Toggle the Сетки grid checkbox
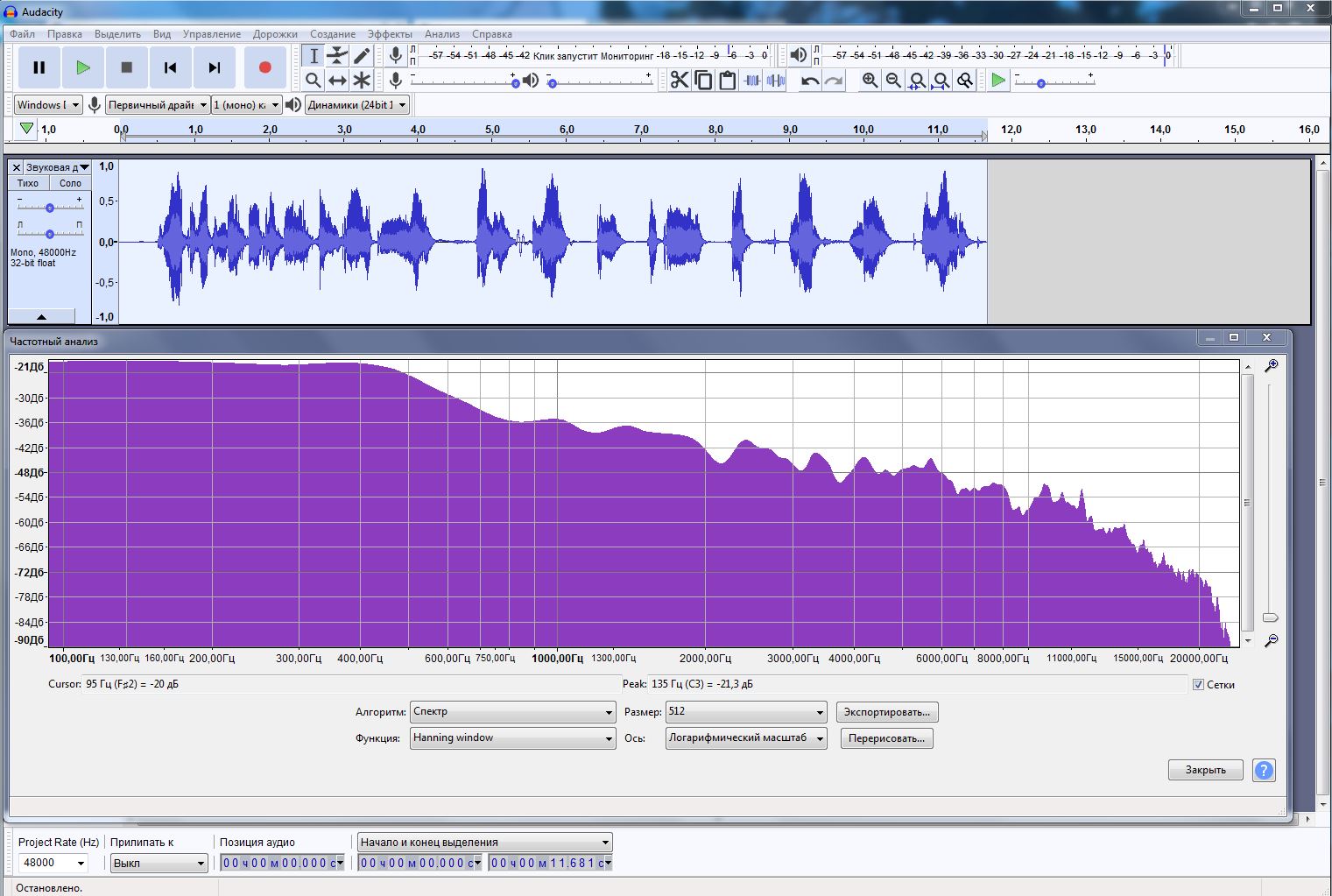Image resolution: width=1332 pixels, height=896 pixels. coord(1198,685)
